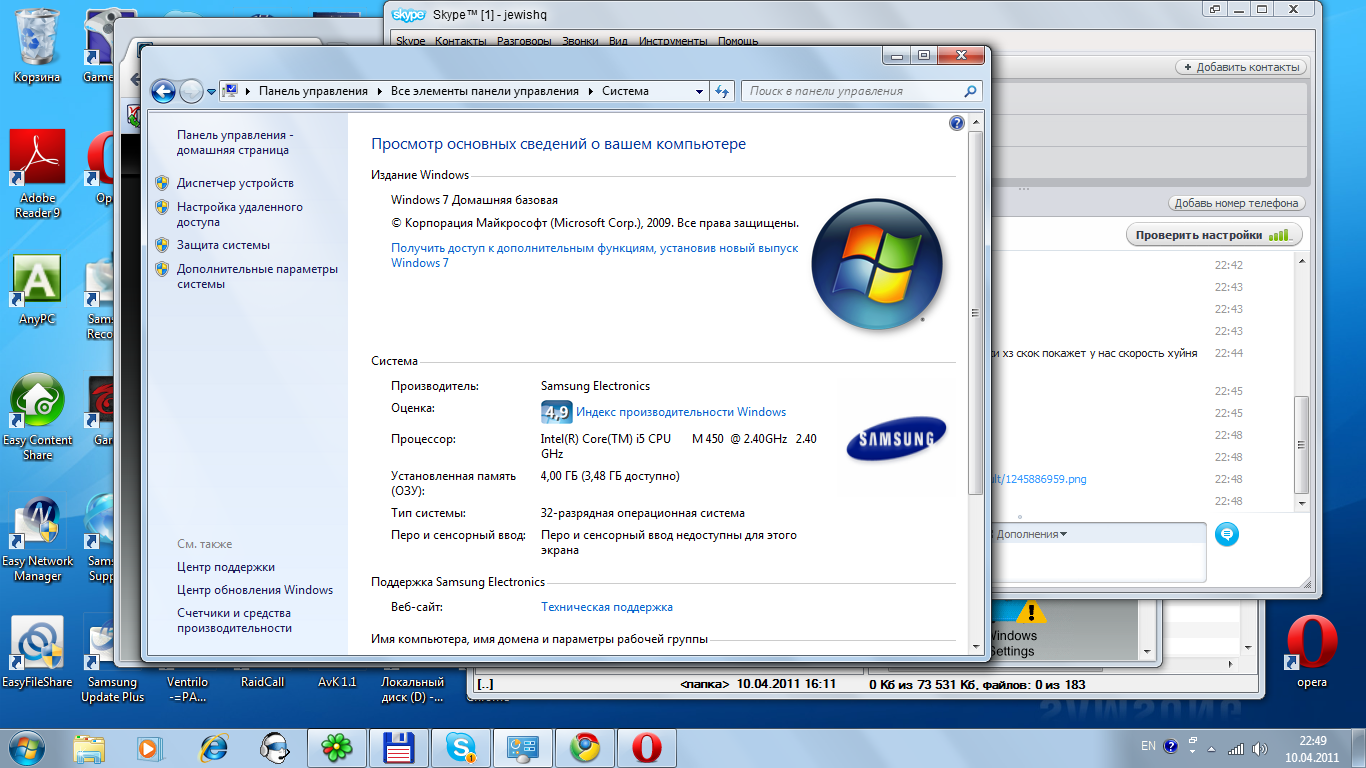Viewport: 1366px width, 768px height.
Task: Open the language bar options arrow
Action: [x=1193, y=753]
